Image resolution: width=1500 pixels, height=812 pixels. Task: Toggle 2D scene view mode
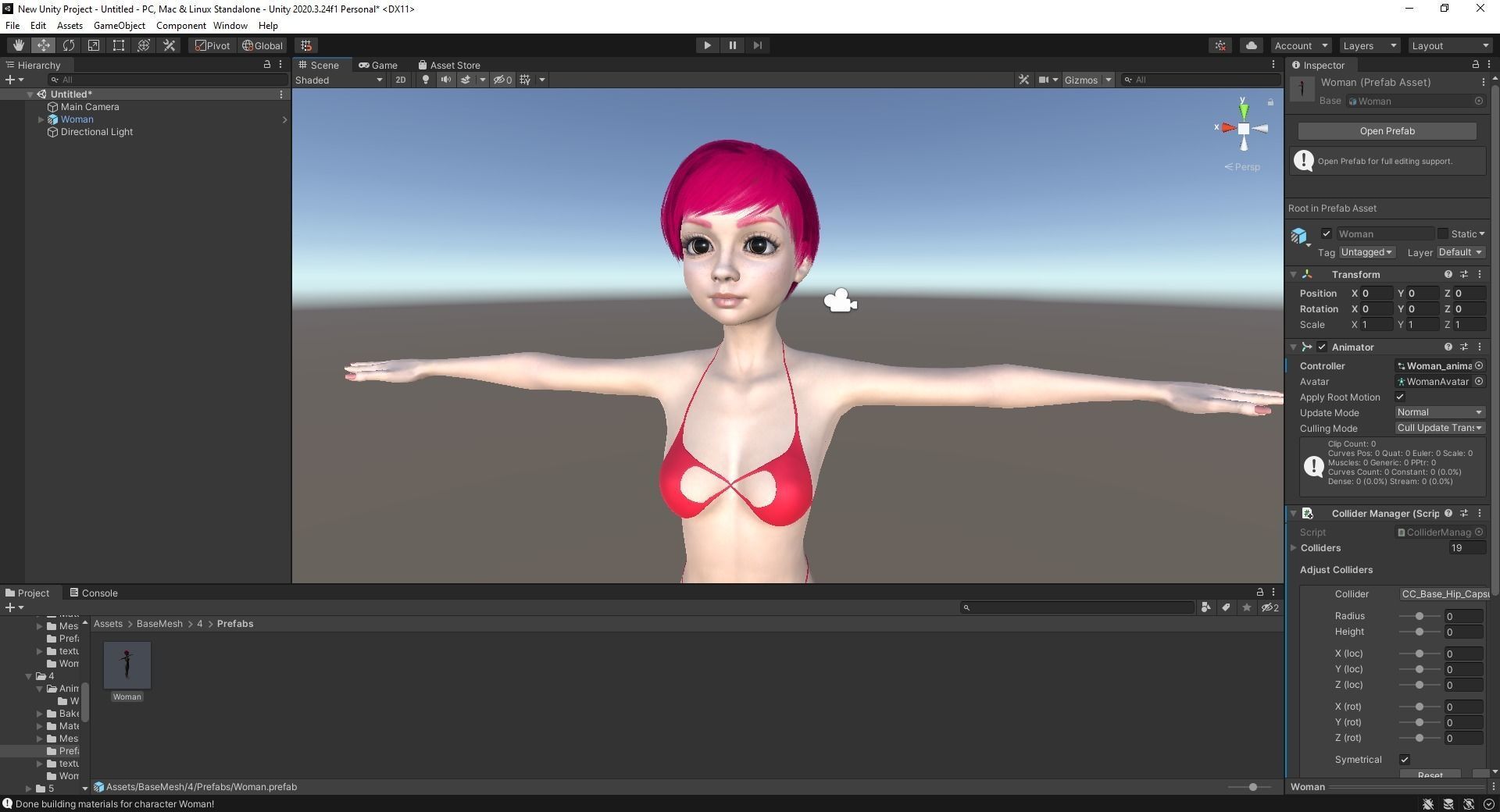(x=400, y=80)
